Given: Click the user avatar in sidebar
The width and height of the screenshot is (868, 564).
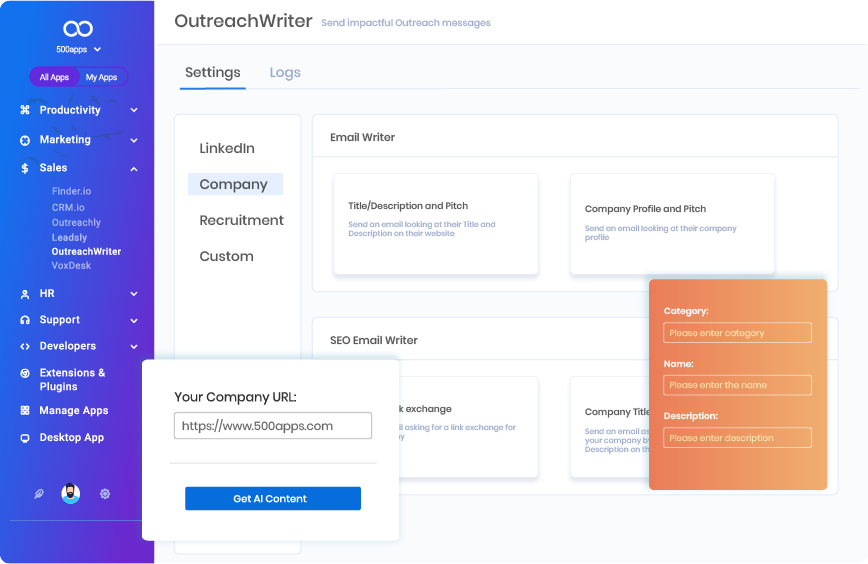Looking at the screenshot, I should click(x=70, y=493).
